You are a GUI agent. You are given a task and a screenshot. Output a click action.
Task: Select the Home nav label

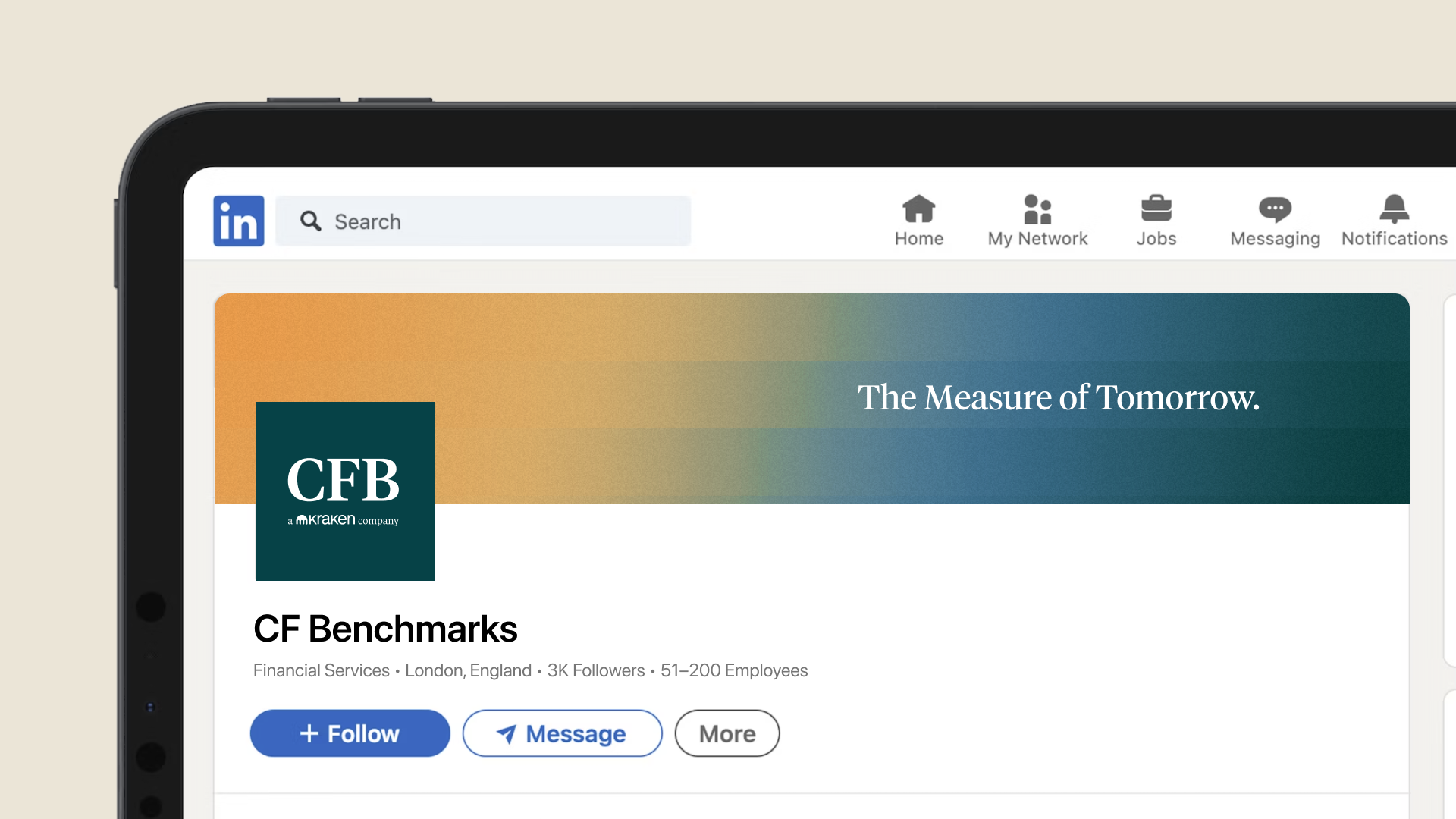(x=918, y=239)
